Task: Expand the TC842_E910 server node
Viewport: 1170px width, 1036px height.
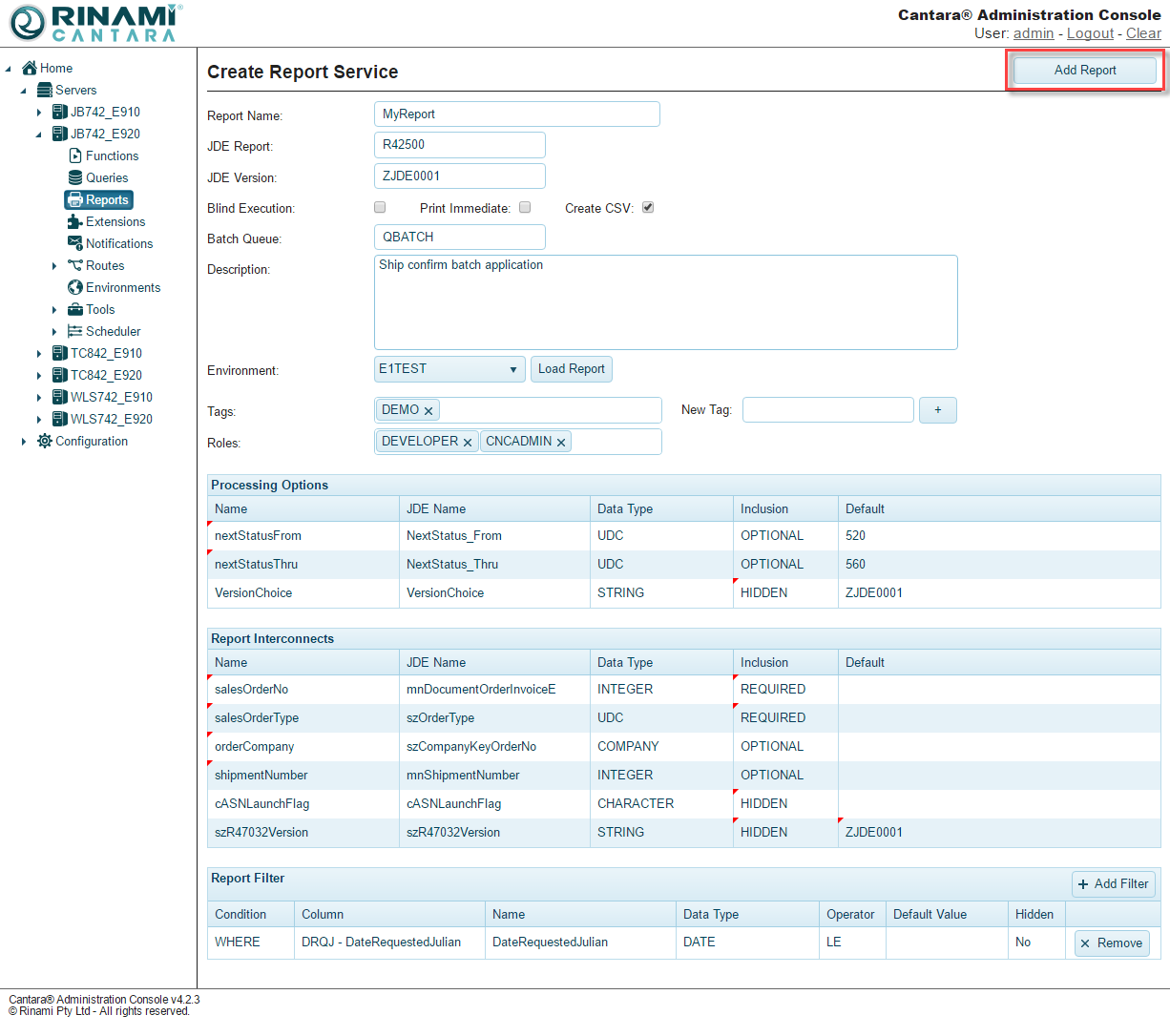Action: point(39,354)
